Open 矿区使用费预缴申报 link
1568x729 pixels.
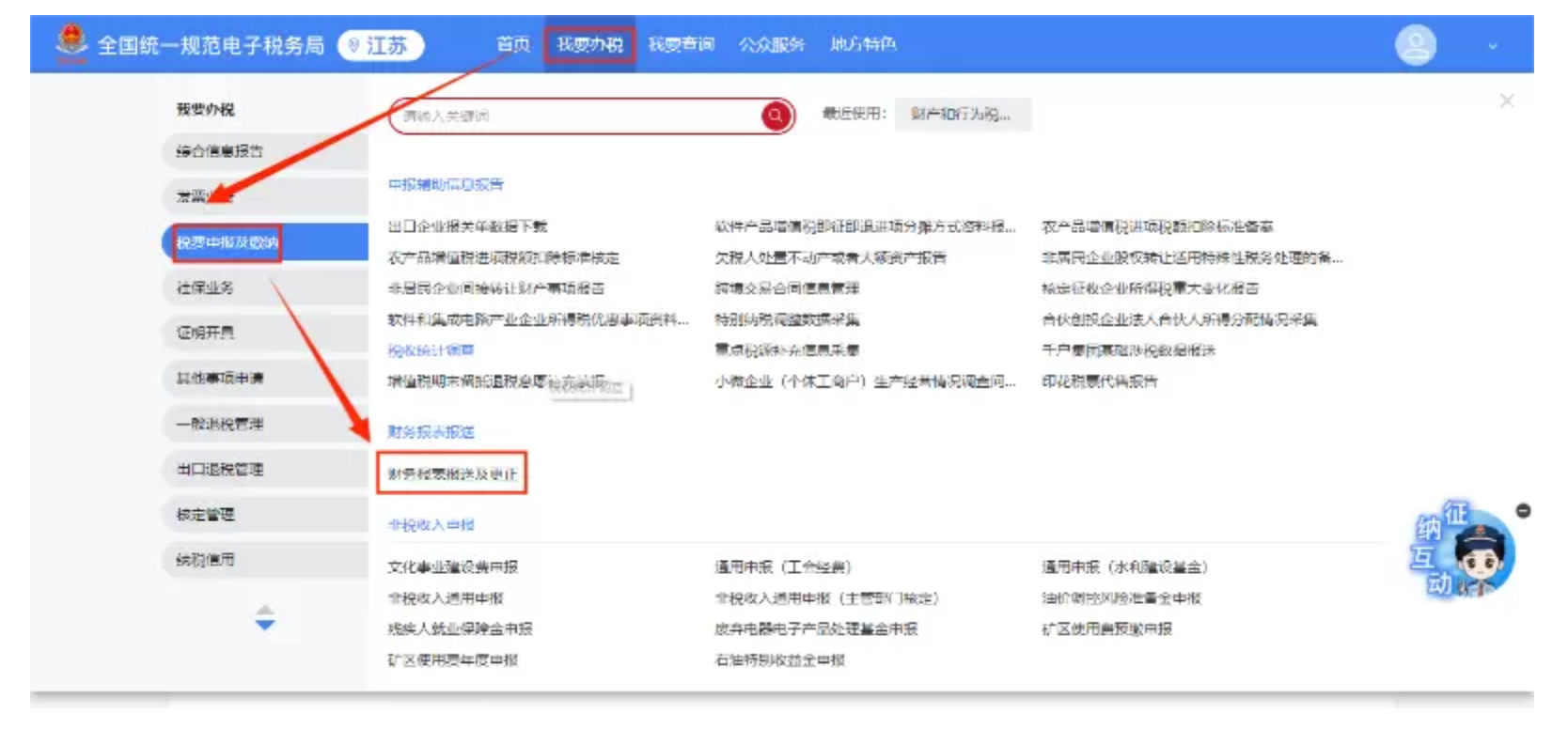coord(1106,629)
